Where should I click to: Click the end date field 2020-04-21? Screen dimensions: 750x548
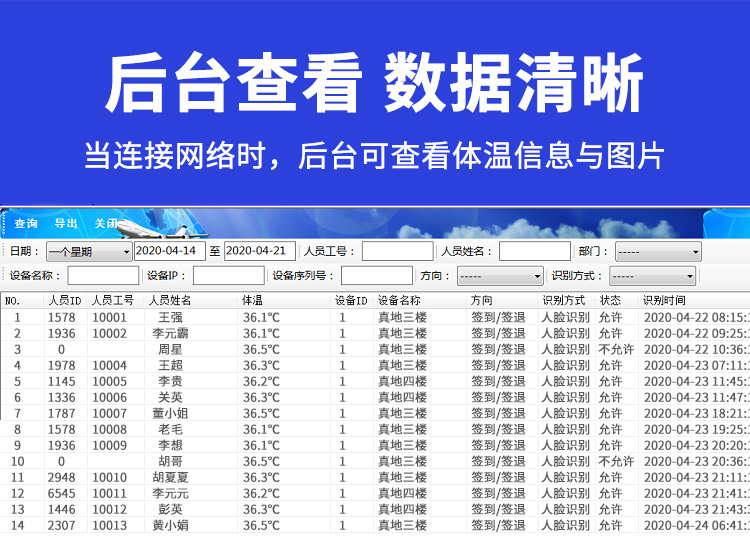(260, 251)
